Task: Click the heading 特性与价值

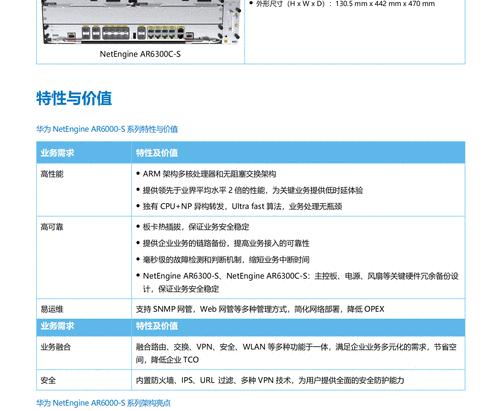Action: (74, 98)
